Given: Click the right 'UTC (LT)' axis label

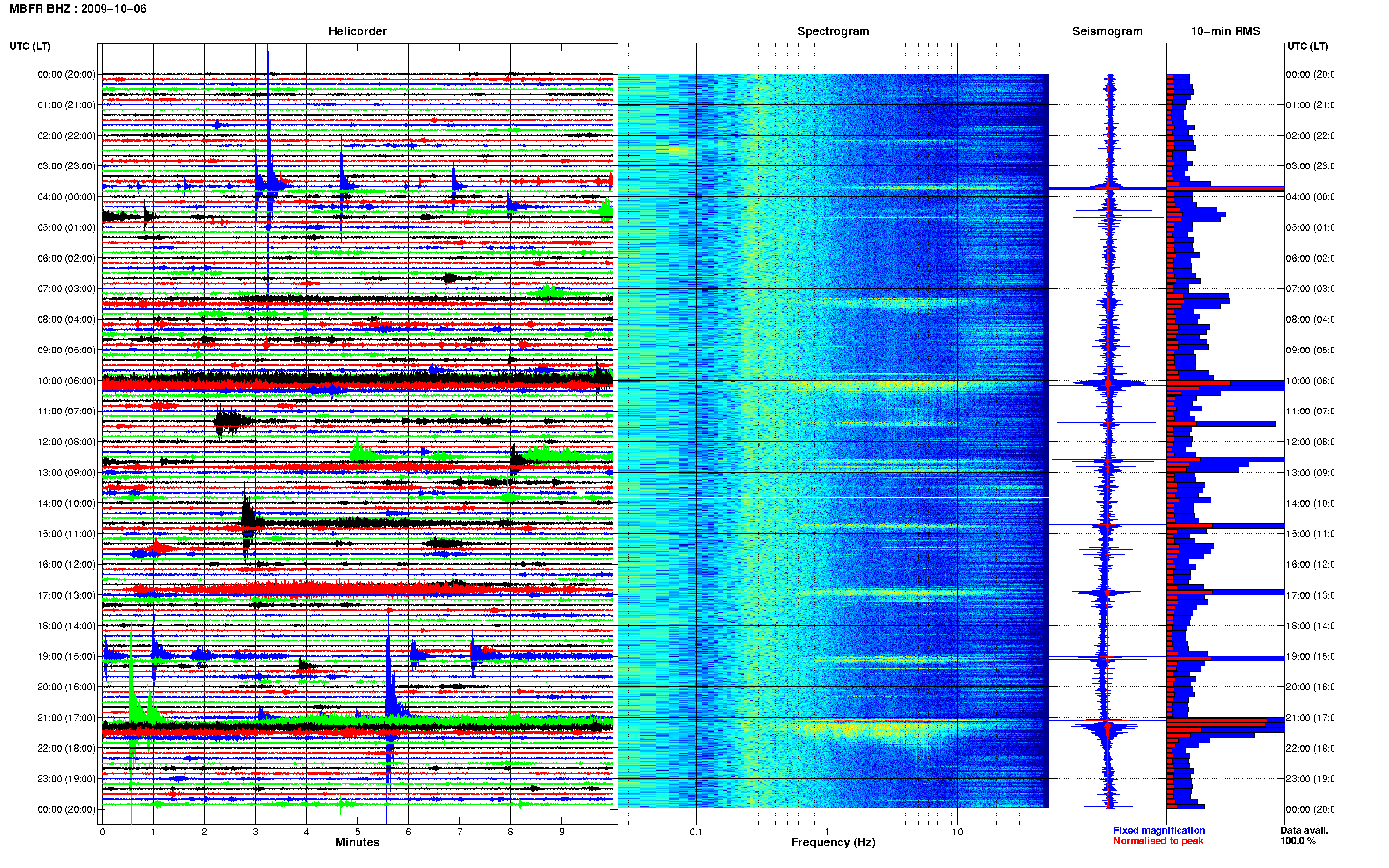Looking at the screenshot, I should tap(1307, 46).
